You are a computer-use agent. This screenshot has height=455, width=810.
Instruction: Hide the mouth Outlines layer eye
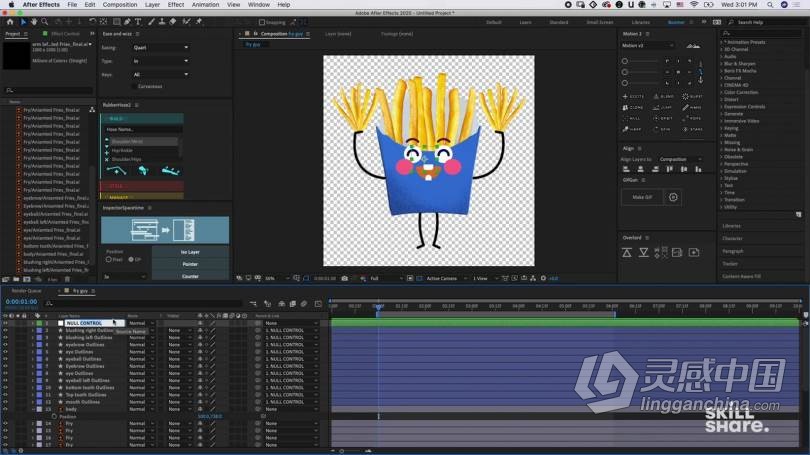point(6,402)
